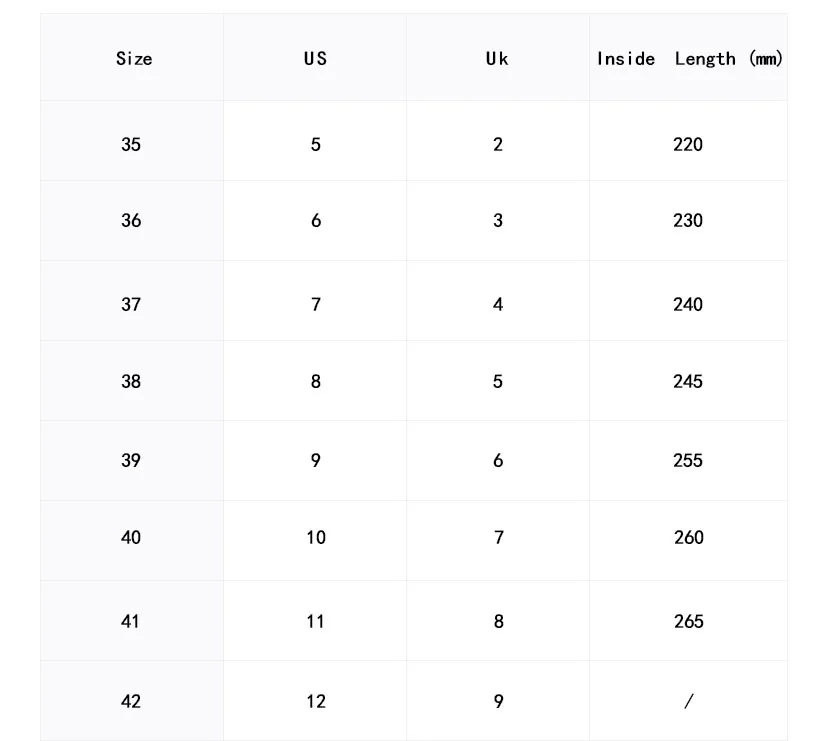This screenshot has height=741, width=828.
Task: Click size 39 in the table
Action: pyautogui.click(x=131, y=460)
